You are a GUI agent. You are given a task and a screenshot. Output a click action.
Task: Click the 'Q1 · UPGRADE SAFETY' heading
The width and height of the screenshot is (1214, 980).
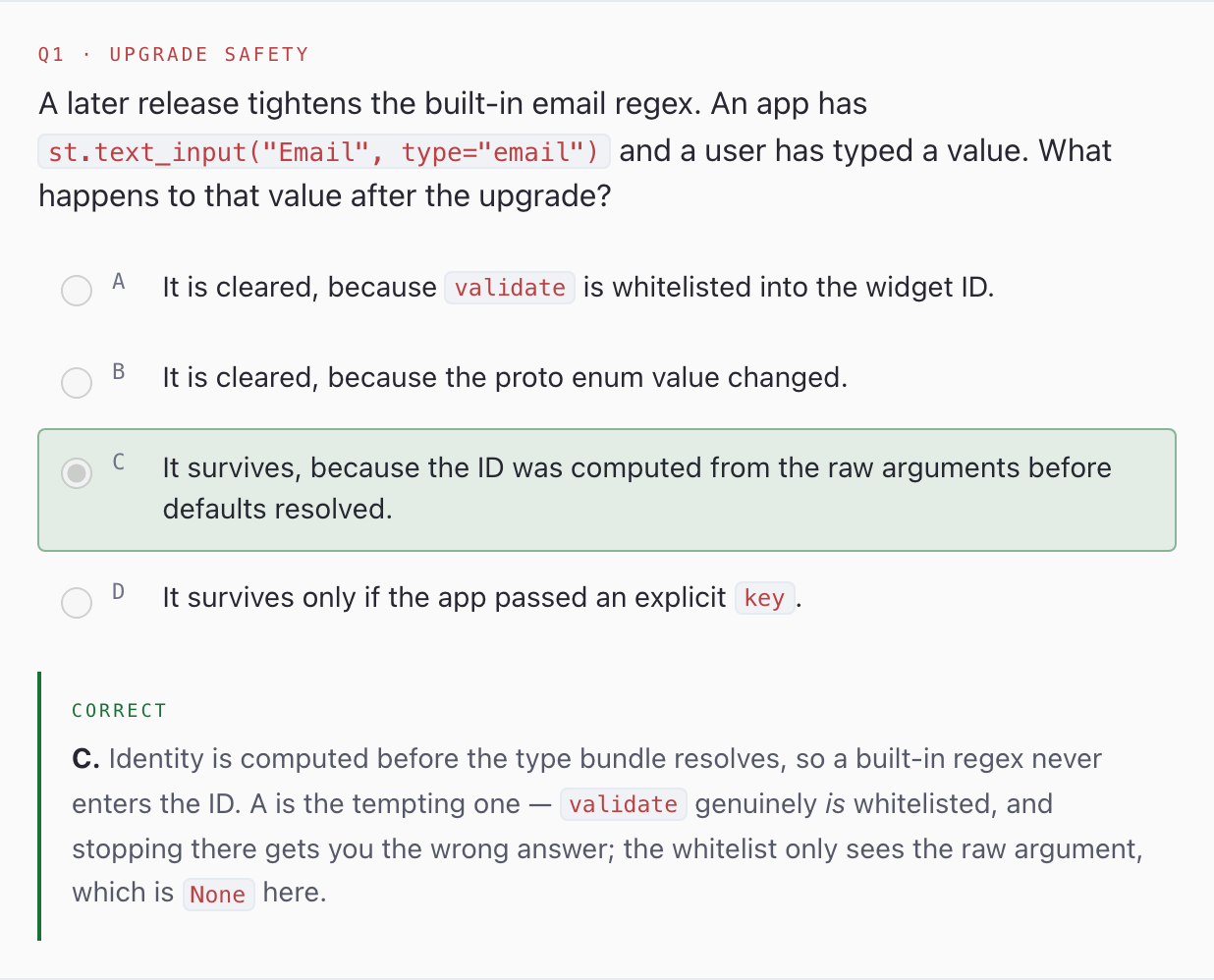click(x=174, y=55)
